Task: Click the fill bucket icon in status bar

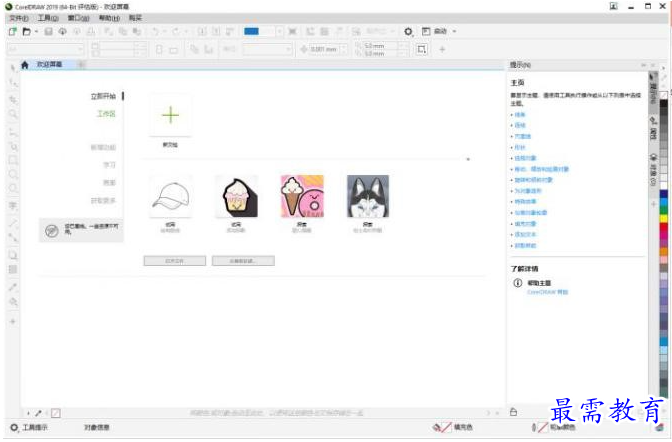Action: pos(437,427)
